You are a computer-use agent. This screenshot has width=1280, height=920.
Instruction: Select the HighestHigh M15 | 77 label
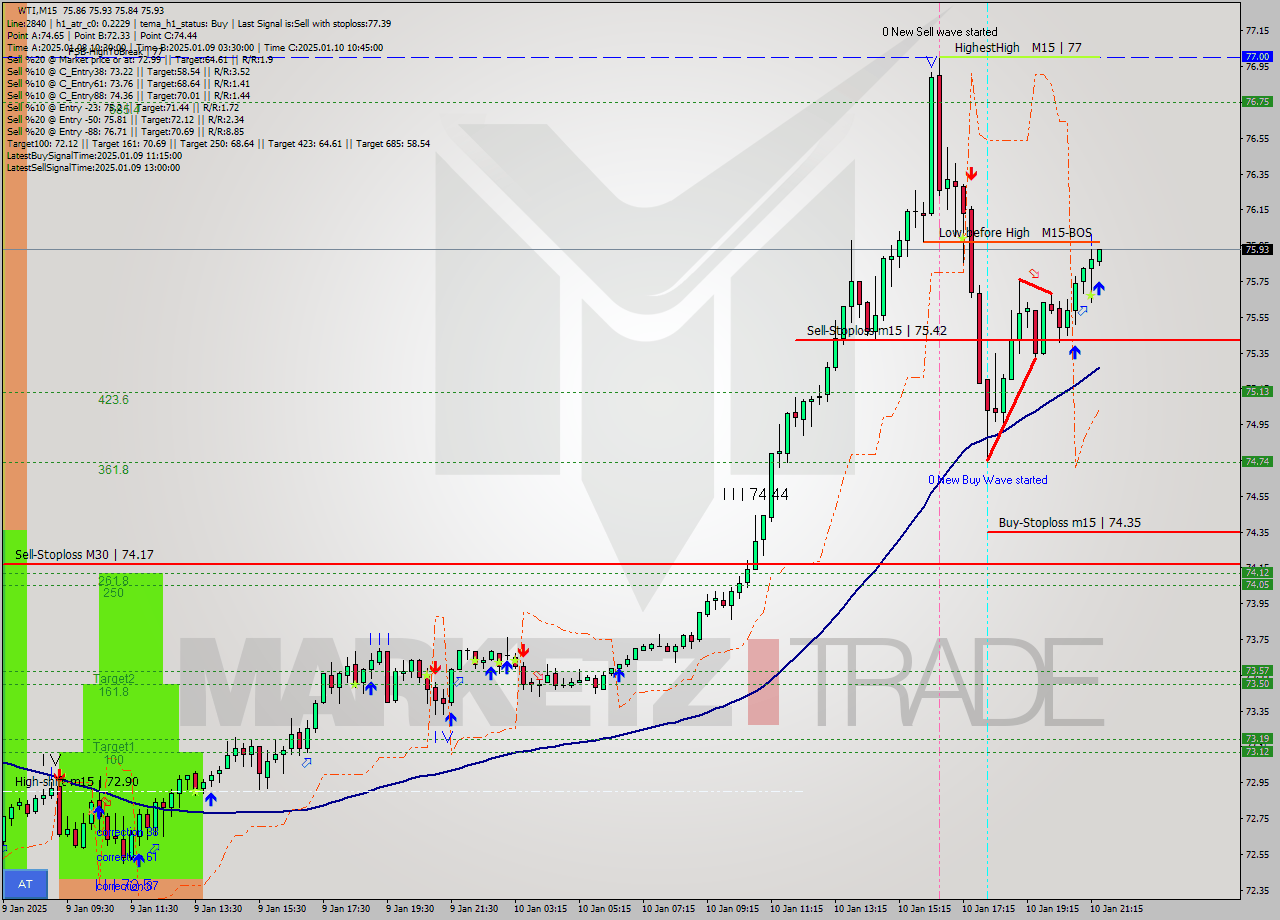(1018, 47)
